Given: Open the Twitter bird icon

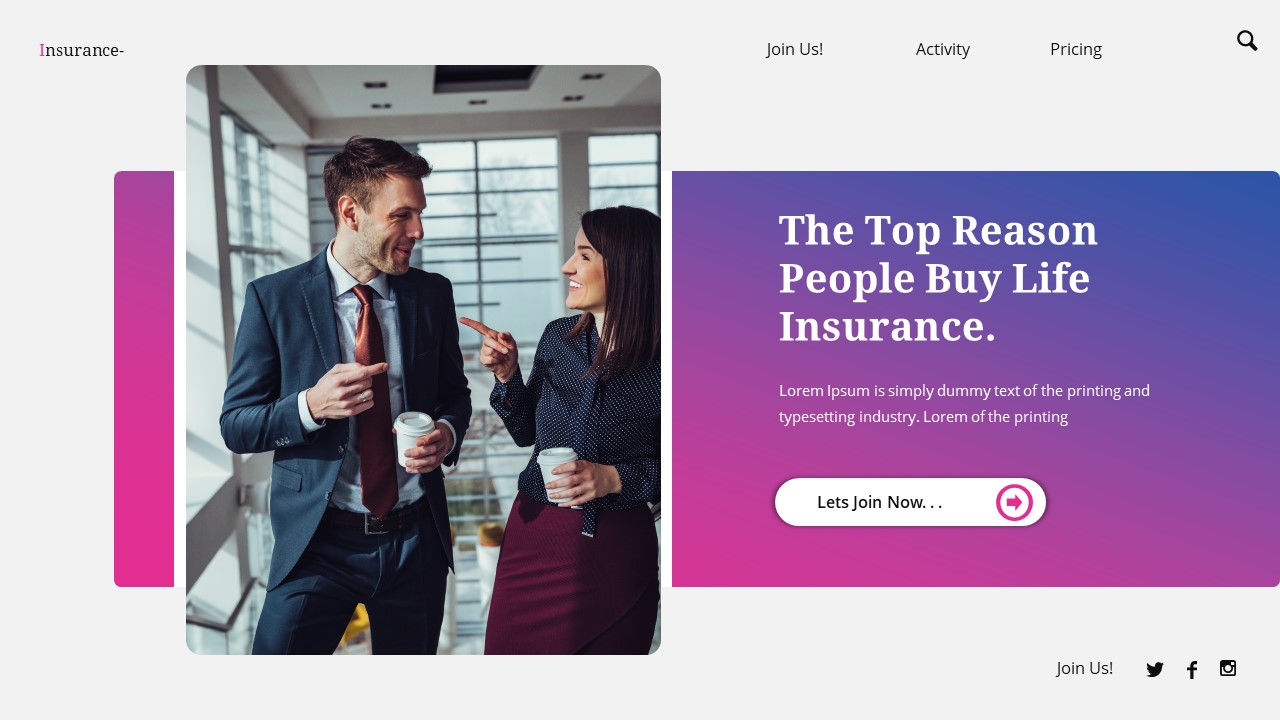Looking at the screenshot, I should [1155, 670].
